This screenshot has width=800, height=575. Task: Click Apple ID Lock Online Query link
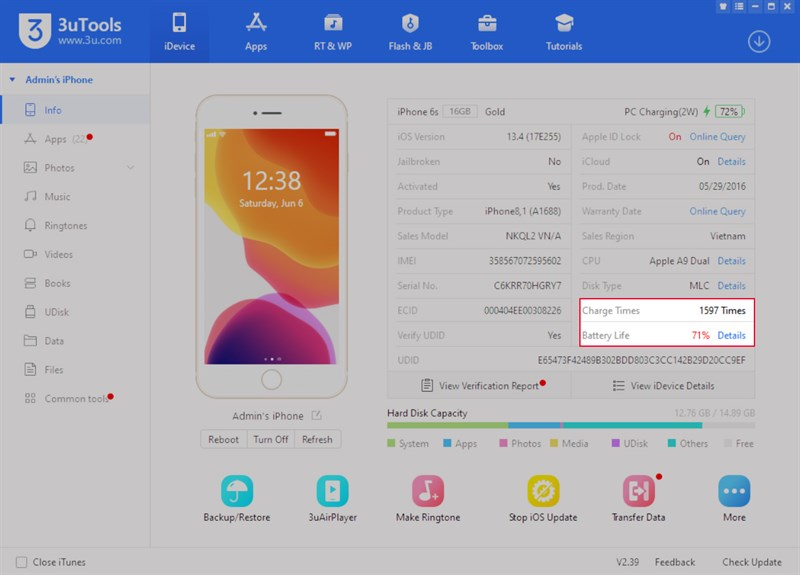pyautogui.click(x=717, y=137)
